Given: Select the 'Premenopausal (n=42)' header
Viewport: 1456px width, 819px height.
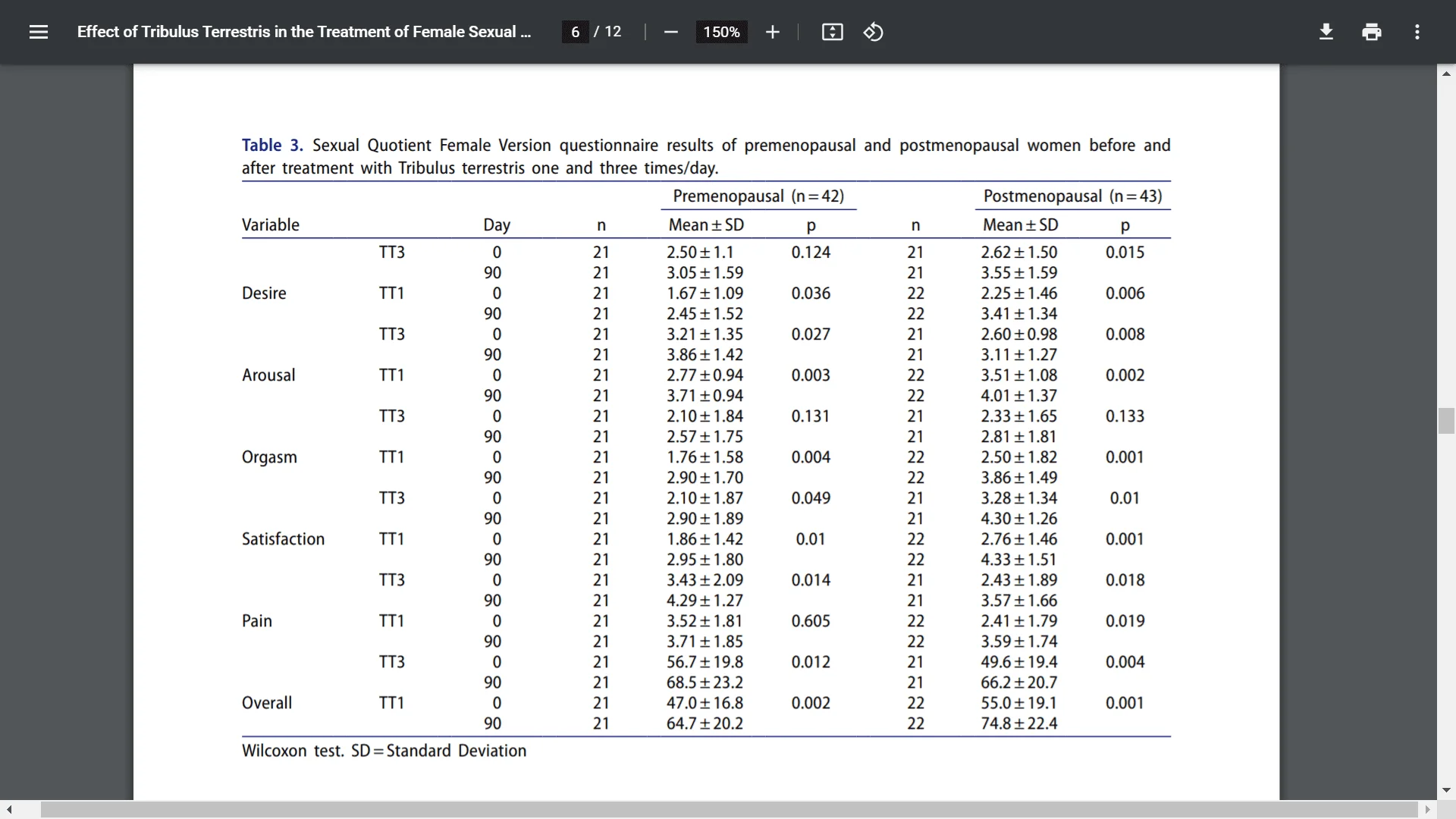Looking at the screenshot, I should point(758,196).
